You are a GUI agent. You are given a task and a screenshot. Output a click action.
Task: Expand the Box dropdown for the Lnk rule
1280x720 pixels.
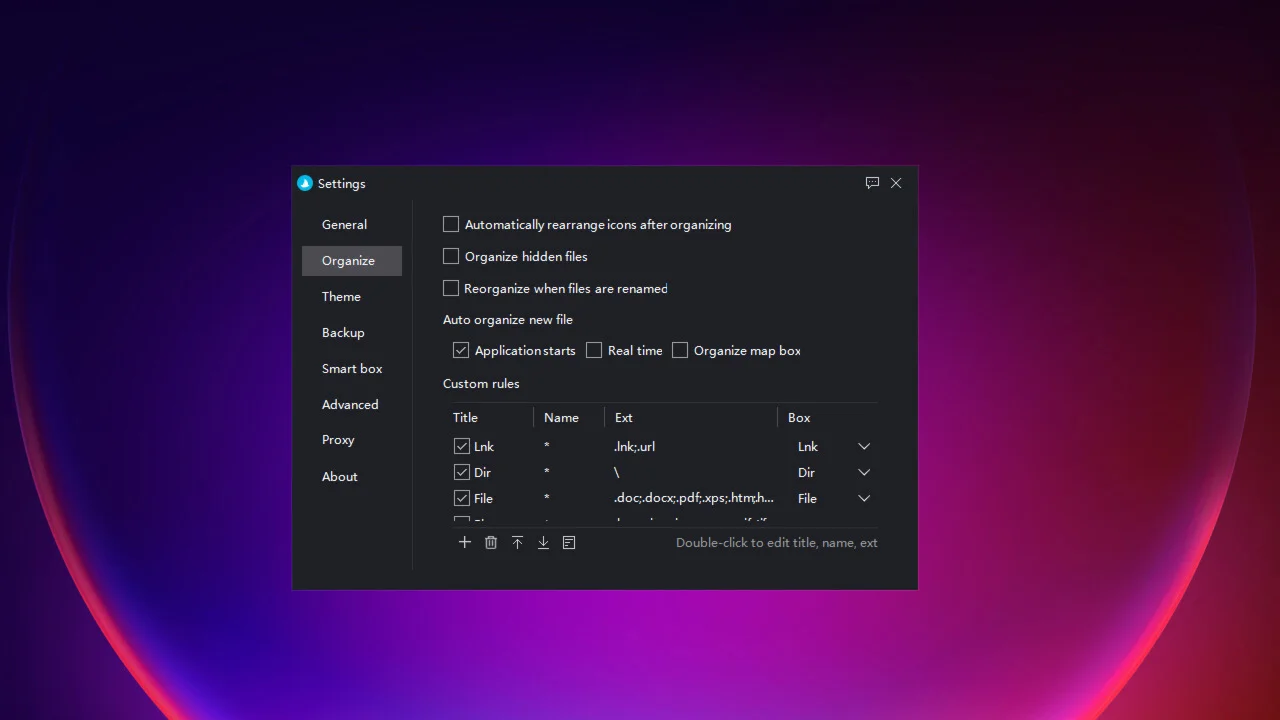click(834, 446)
